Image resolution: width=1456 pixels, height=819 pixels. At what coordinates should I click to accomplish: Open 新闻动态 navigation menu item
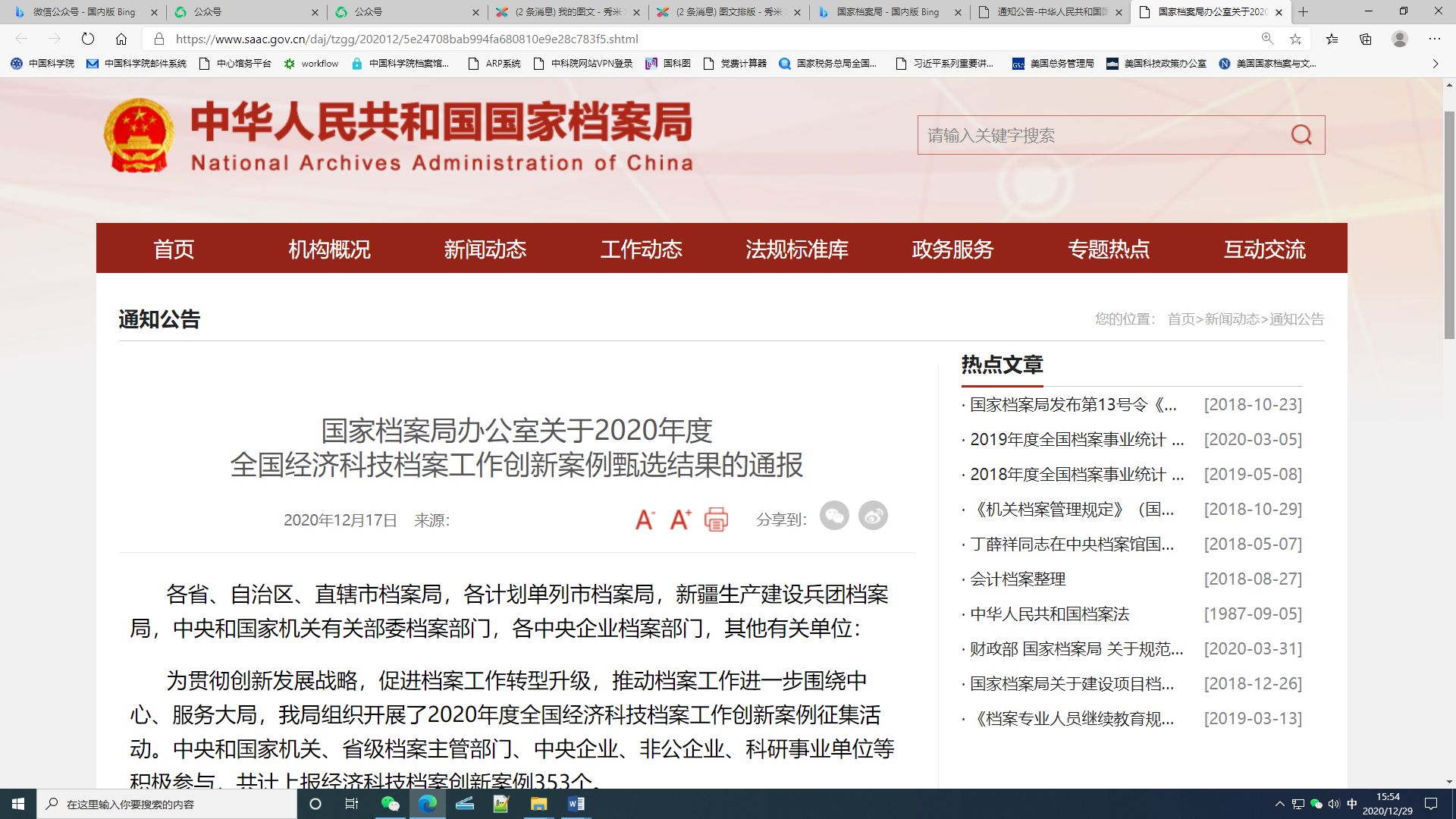[x=485, y=249]
